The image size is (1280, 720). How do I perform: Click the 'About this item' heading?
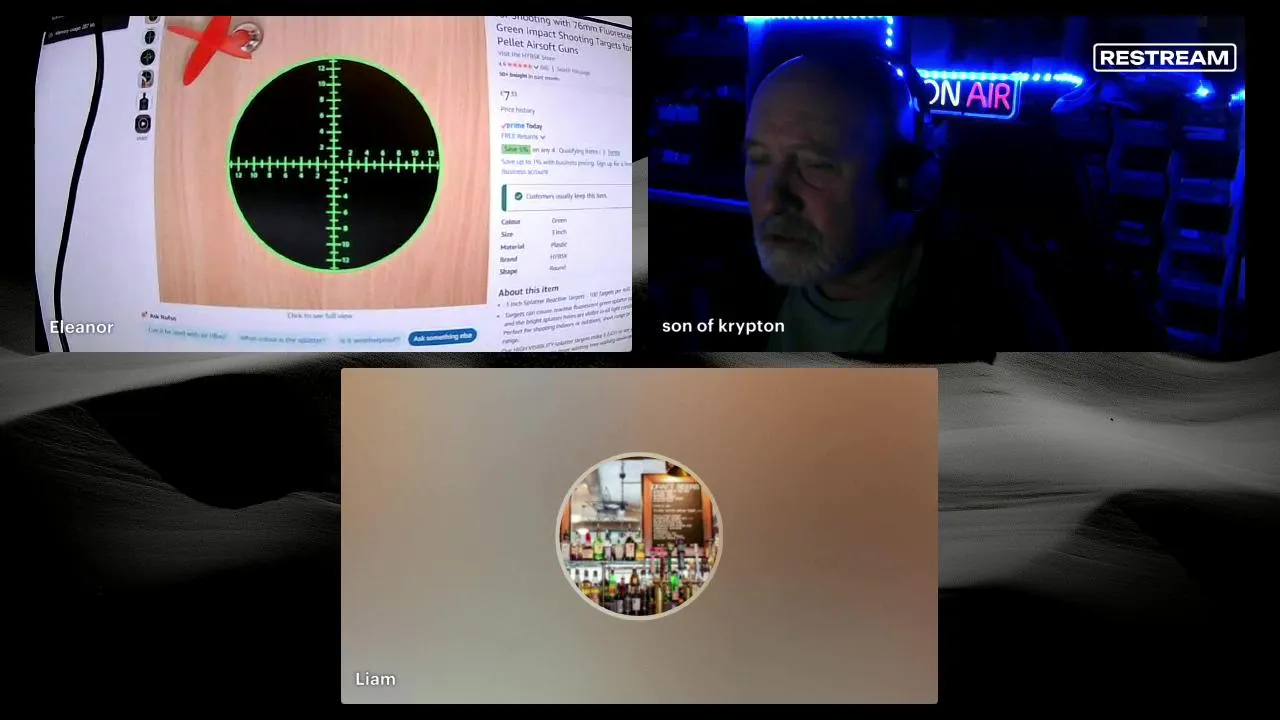click(529, 291)
